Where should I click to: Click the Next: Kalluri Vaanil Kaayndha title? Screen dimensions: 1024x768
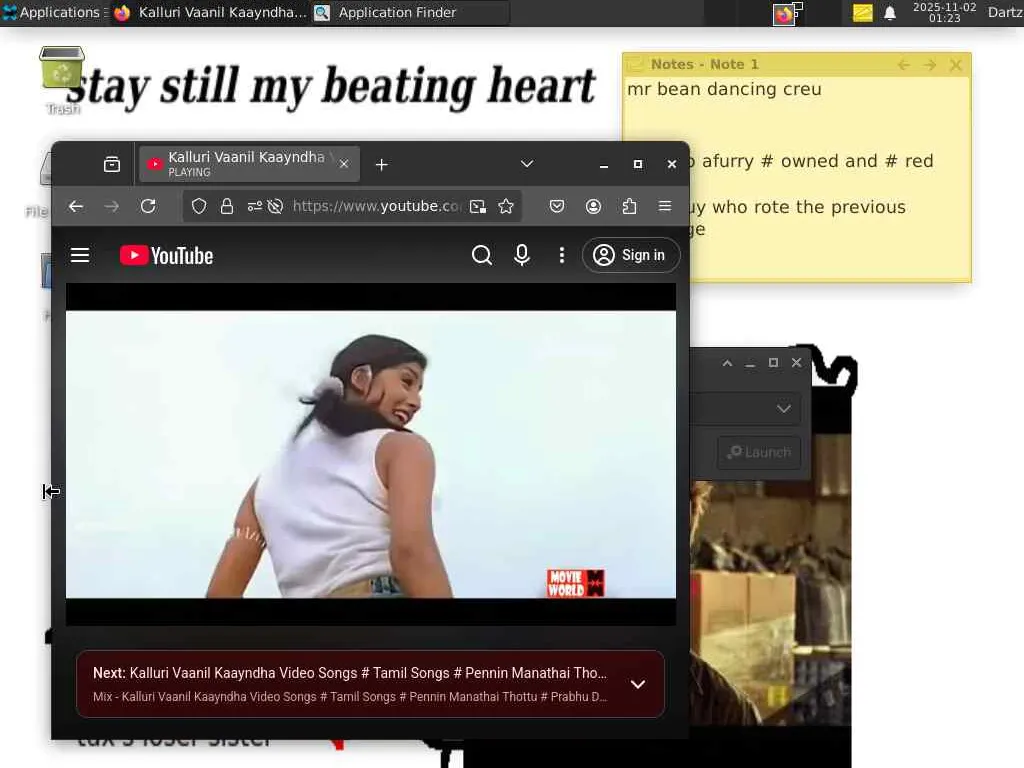click(350, 673)
